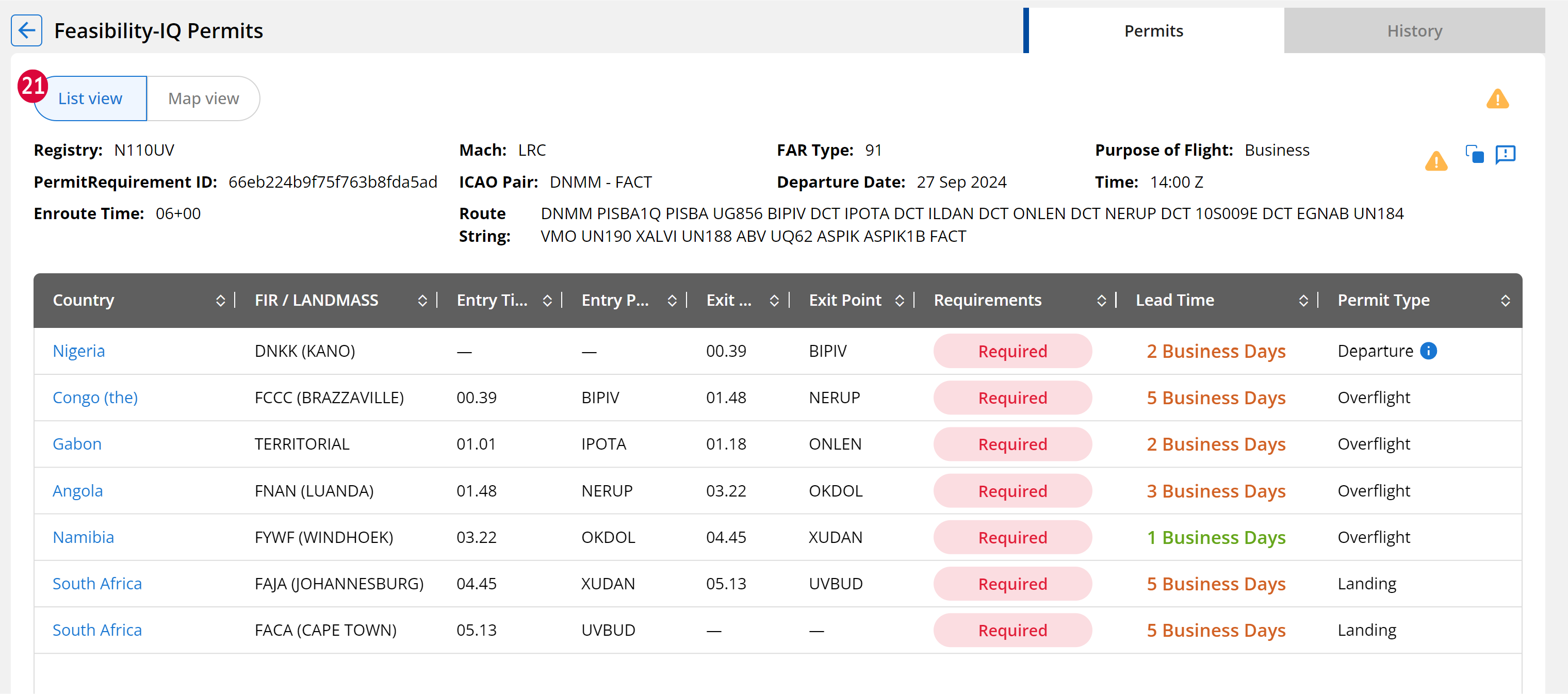Image resolution: width=1568 pixels, height=694 pixels.
Task: Click the top warning triangle icon
Action: pos(1497,98)
